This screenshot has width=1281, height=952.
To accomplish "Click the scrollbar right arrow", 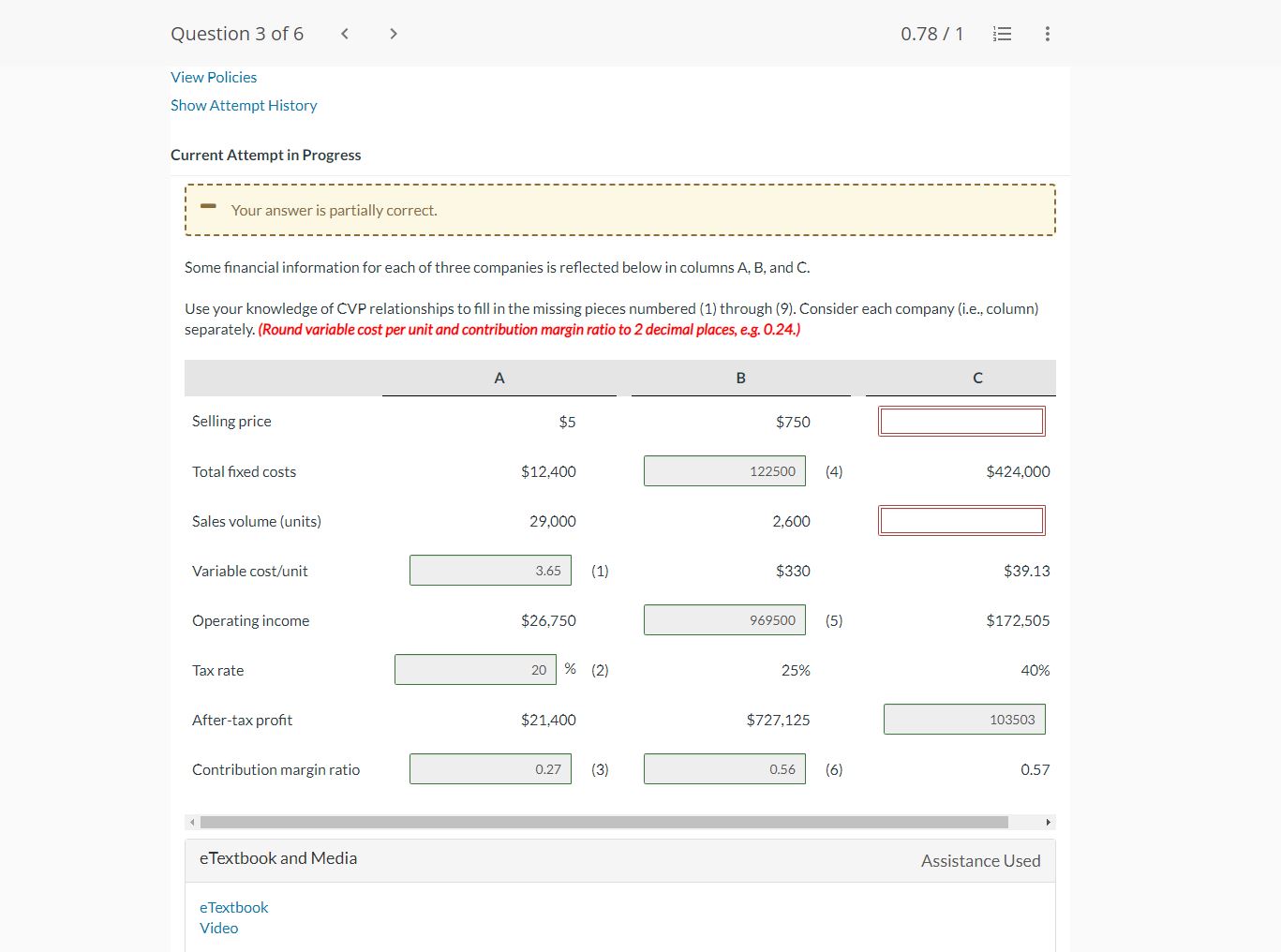I will pos(1048,822).
